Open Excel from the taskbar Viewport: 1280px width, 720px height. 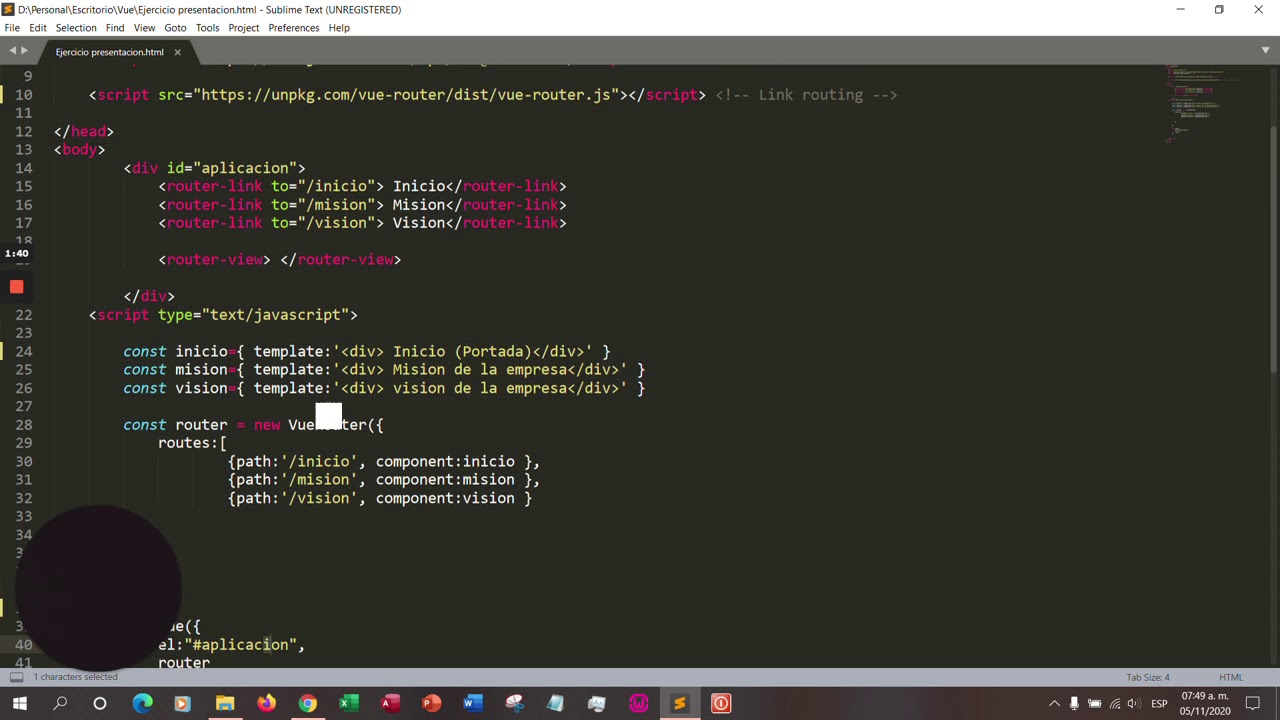348,704
